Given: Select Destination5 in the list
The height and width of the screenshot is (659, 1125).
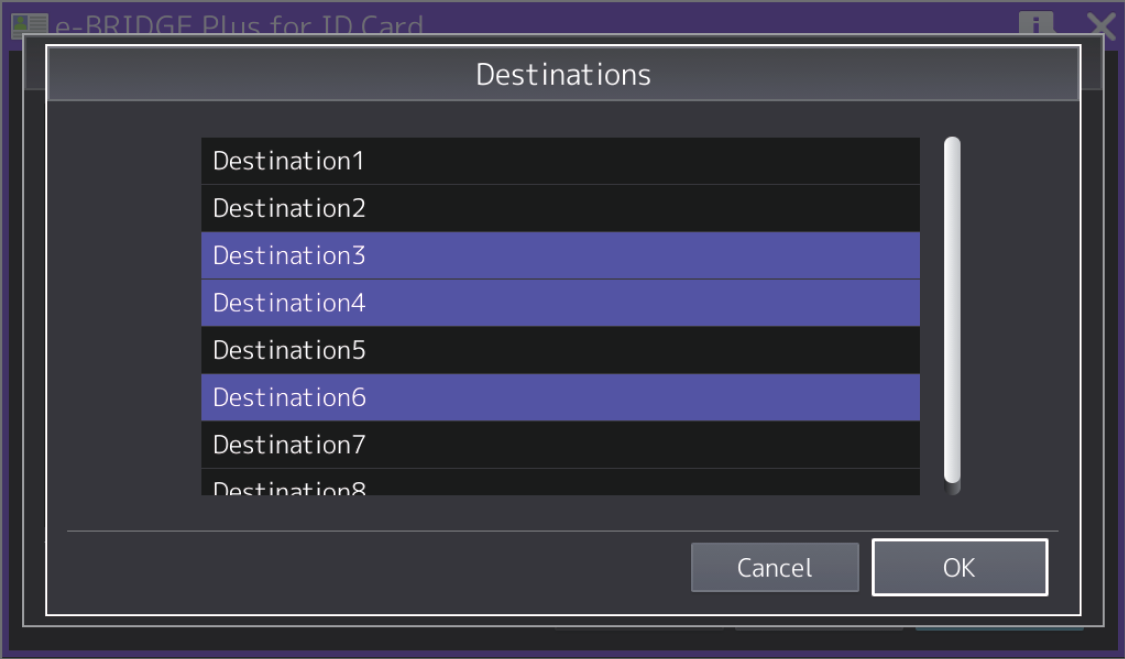Looking at the screenshot, I should pos(560,350).
